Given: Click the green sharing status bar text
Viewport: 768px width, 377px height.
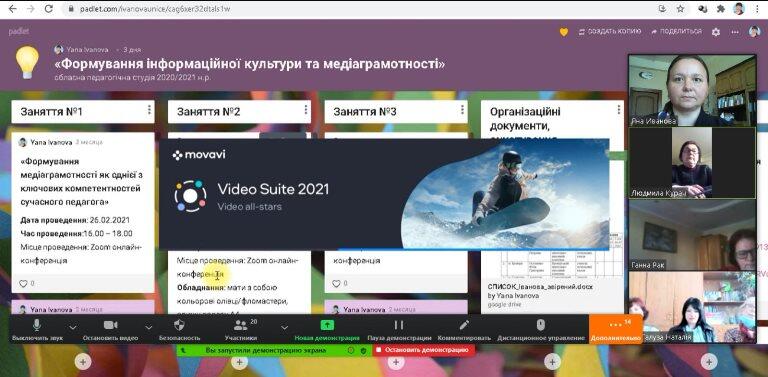Looking at the screenshot, I should pos(265,351).
